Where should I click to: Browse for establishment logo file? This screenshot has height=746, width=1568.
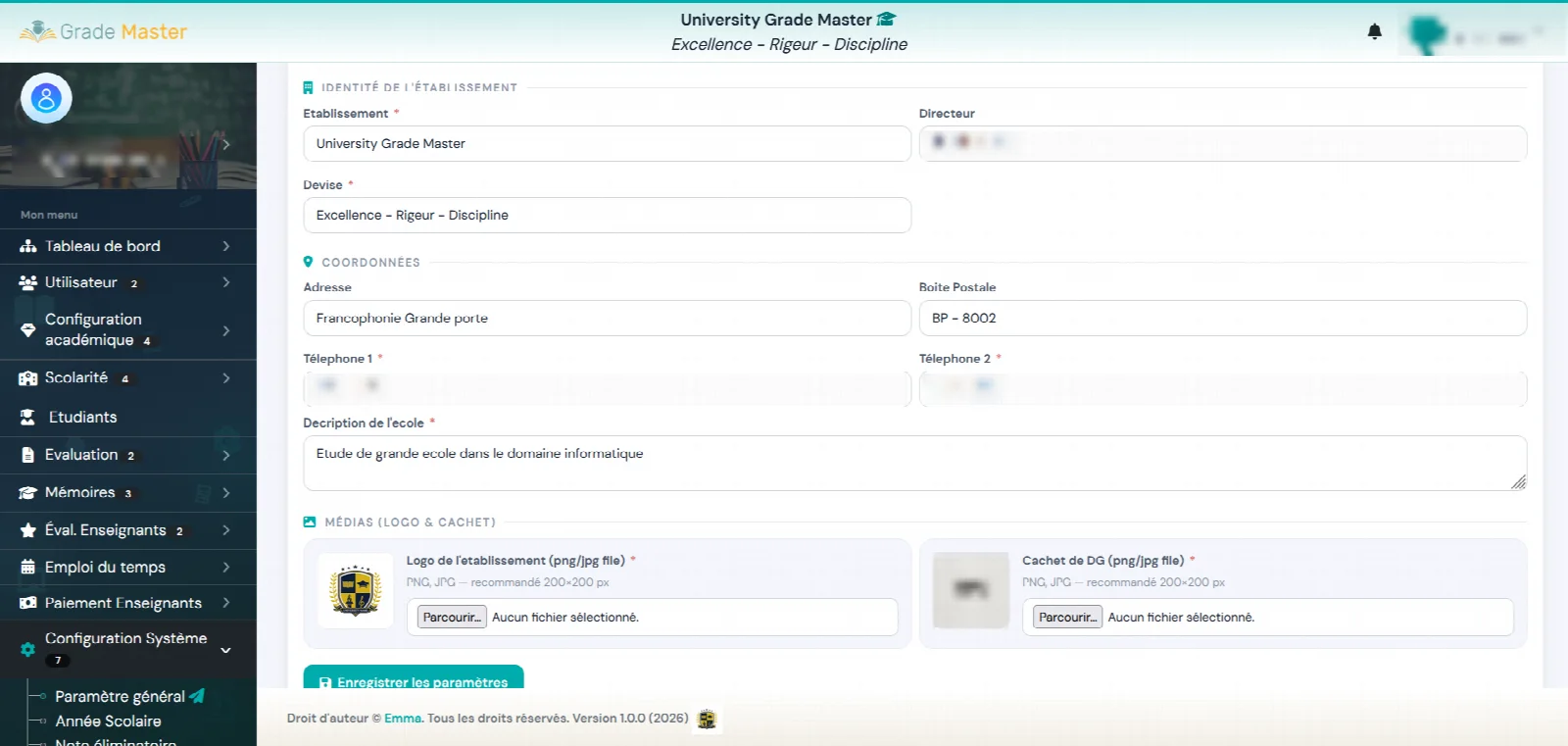coord(452,618)
